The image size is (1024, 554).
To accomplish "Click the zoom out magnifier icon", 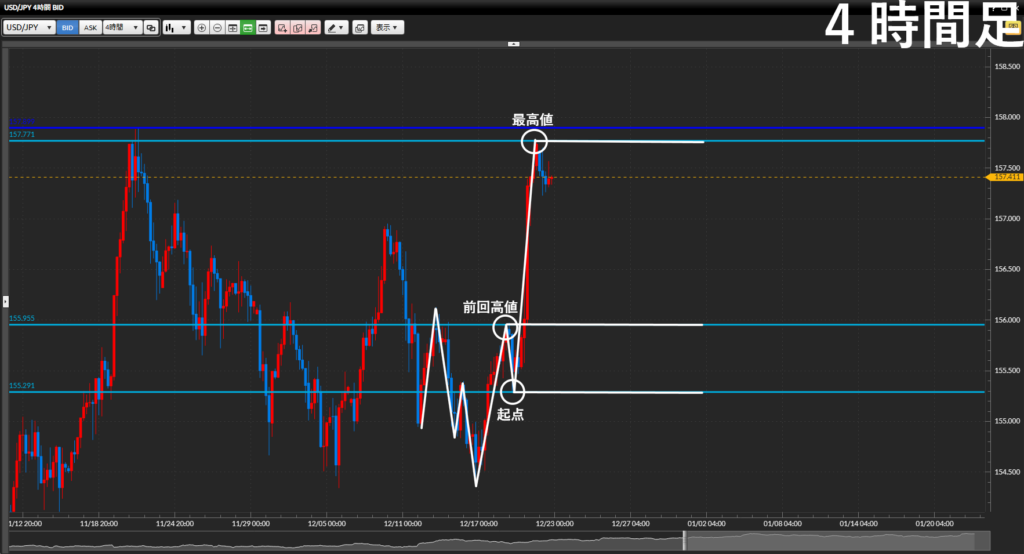I will (x=218, y=28).
